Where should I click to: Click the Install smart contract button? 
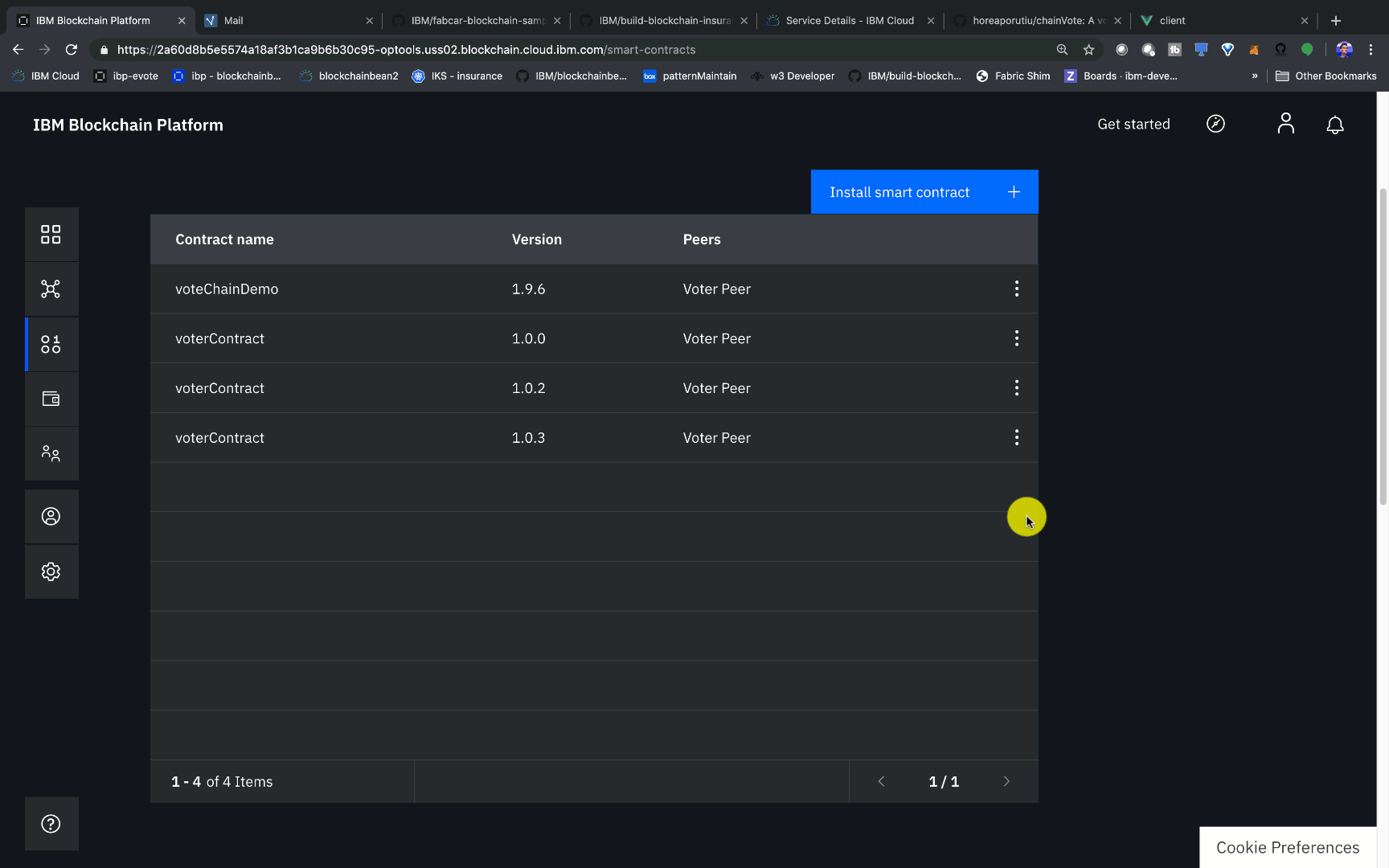pos(924,192)
